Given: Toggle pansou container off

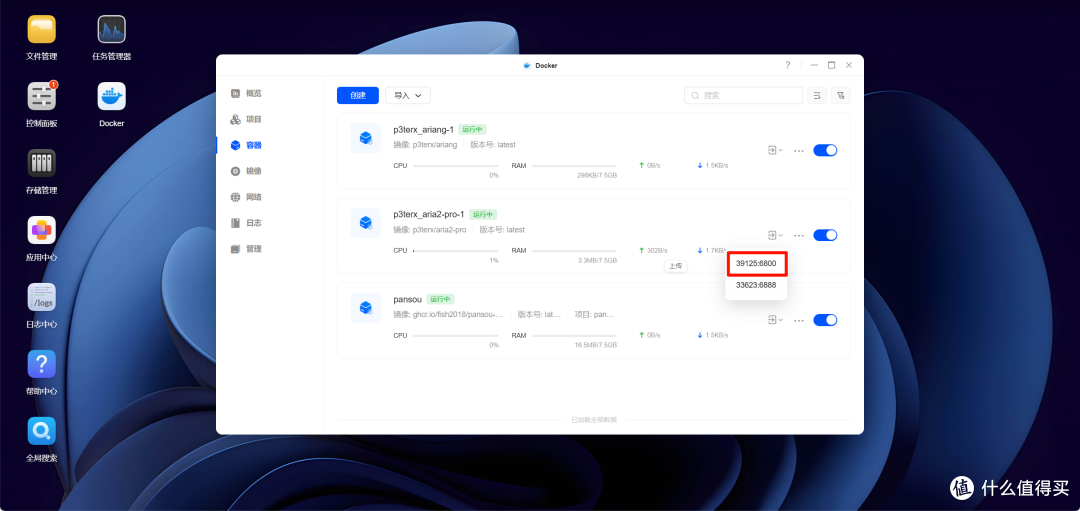Looking at the screenshot, I should point(825,320).
